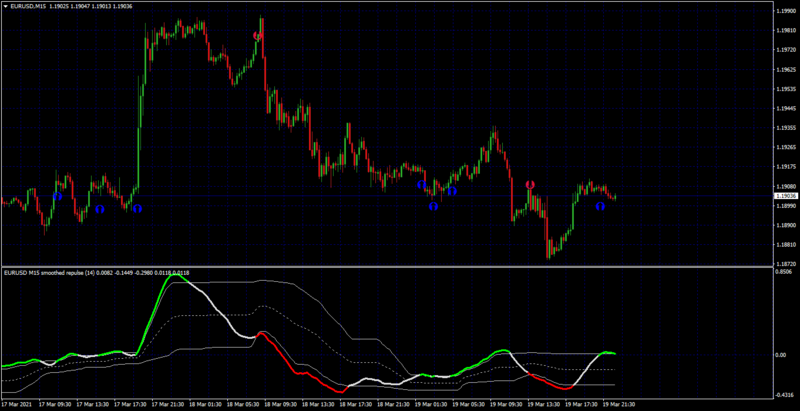Select the red sell arrow at the 1.19810 peak
Image resolution: width=800 pixels, height=411 pixels.
258,36
